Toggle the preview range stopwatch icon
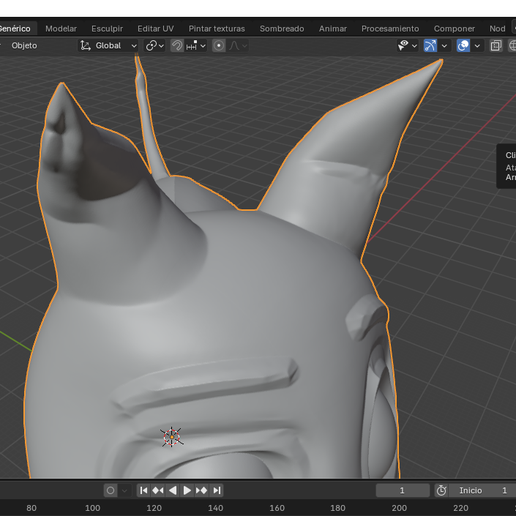516x516 pixels. pyautogui.click(x=441, y=490)
